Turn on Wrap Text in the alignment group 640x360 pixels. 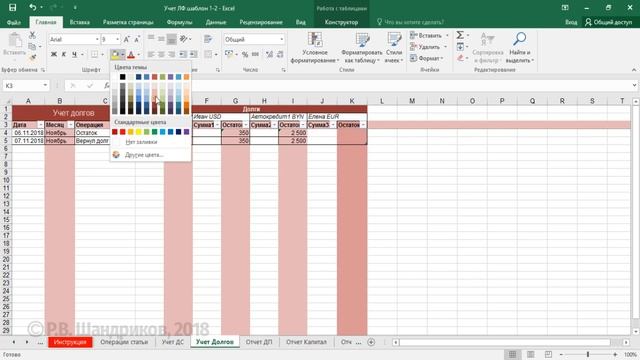tap(208, 39)
